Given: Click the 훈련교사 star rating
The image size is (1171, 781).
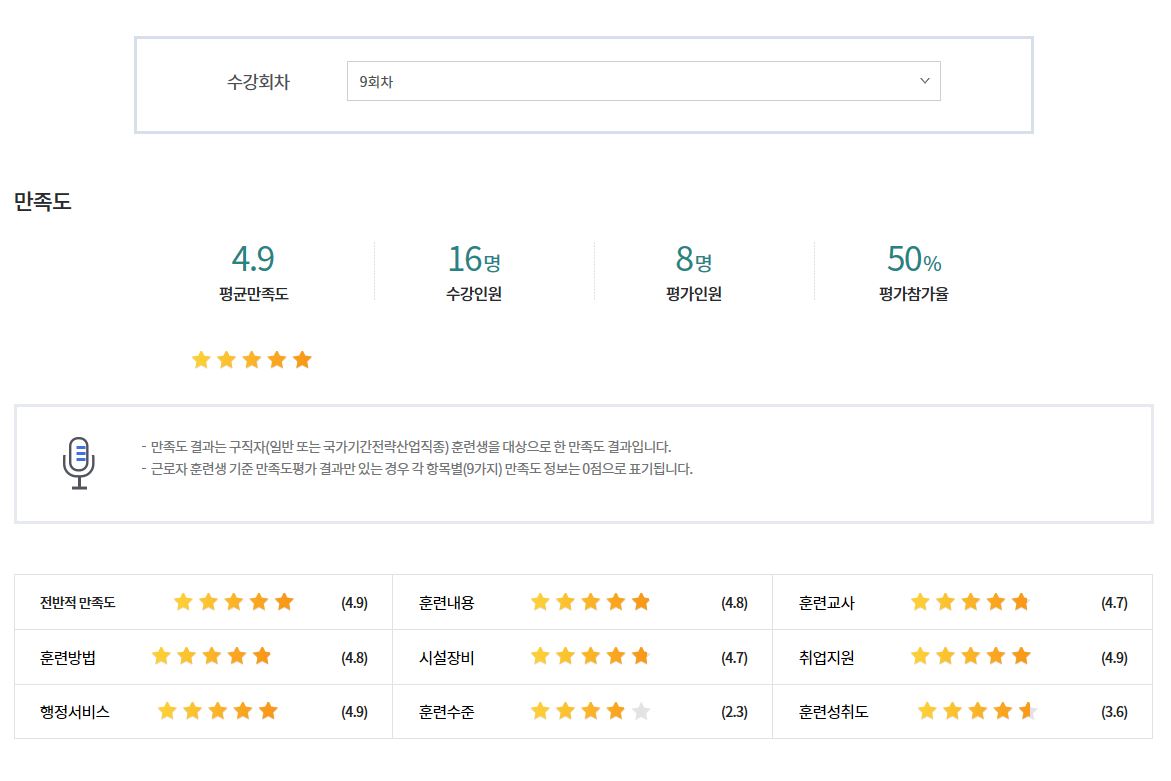Looking at the screenshot, I should 970,602.
